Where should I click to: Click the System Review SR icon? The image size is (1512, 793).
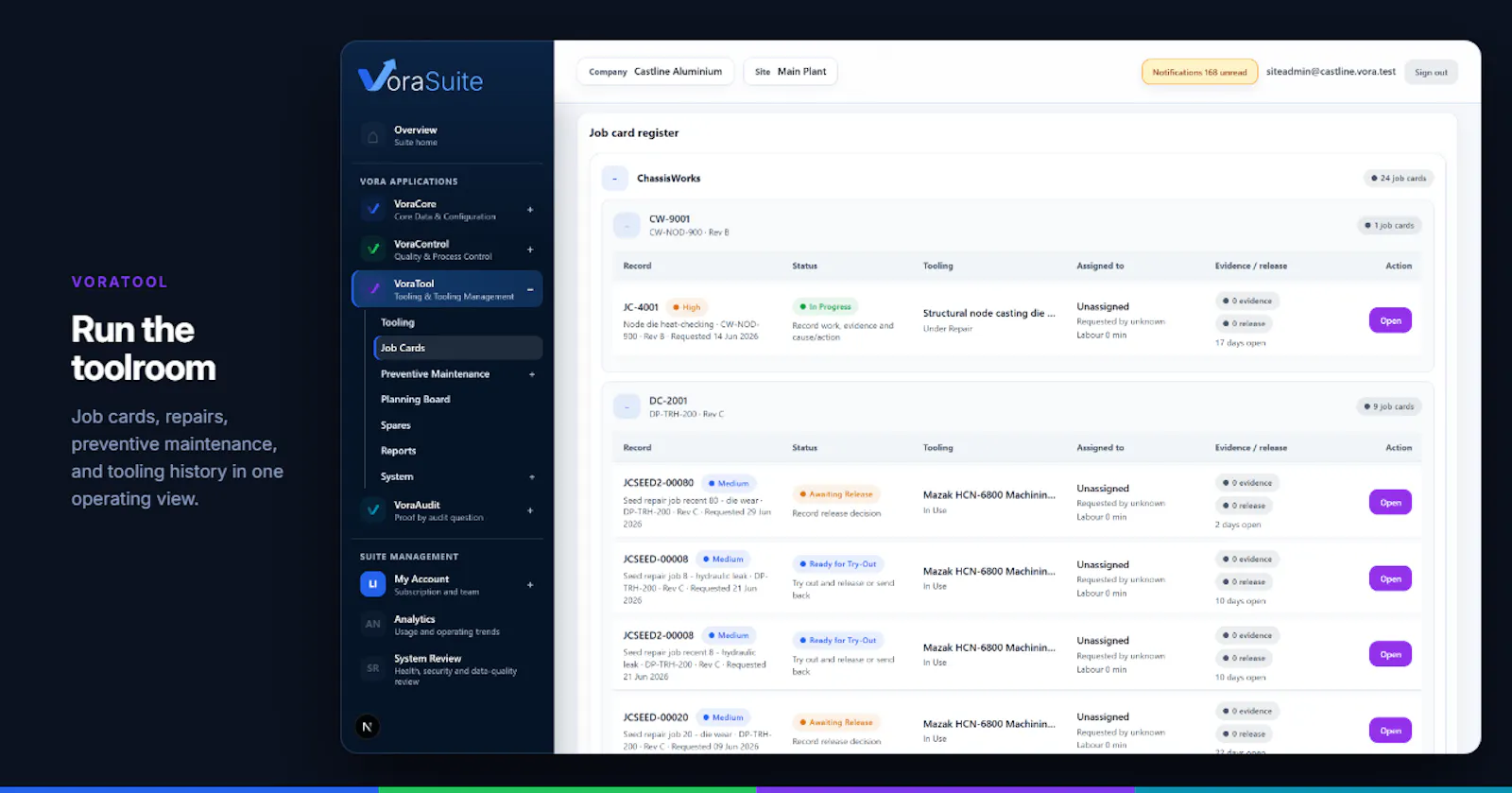coord(373,668)
